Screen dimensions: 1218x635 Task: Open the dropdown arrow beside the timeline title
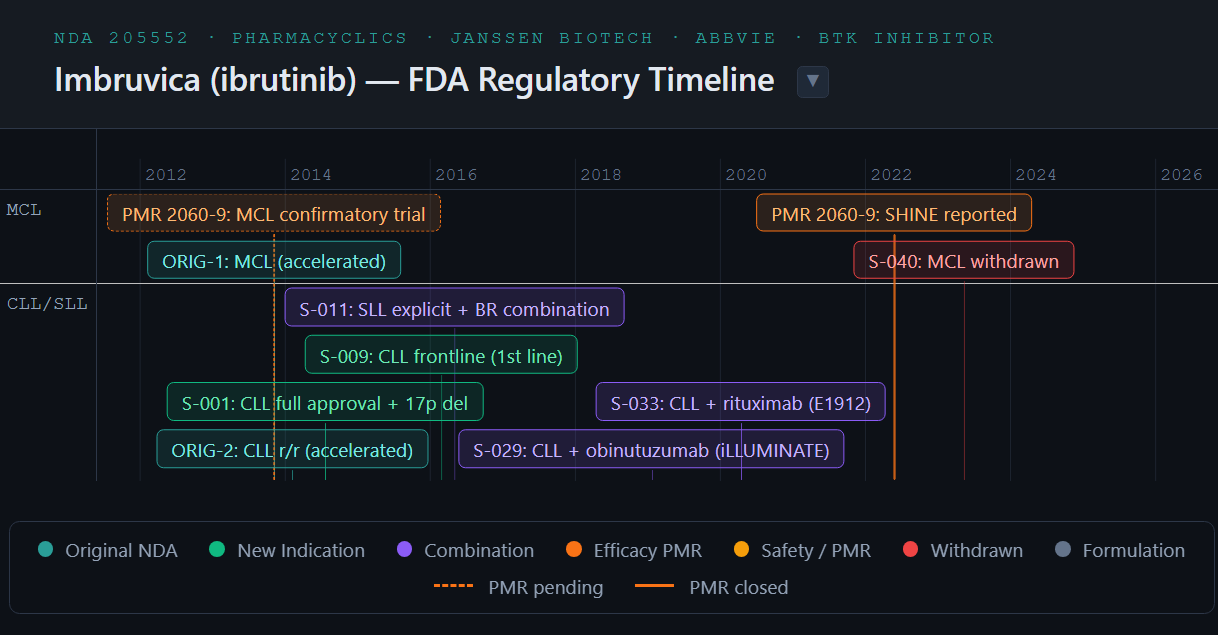click(x=813, y=81)
